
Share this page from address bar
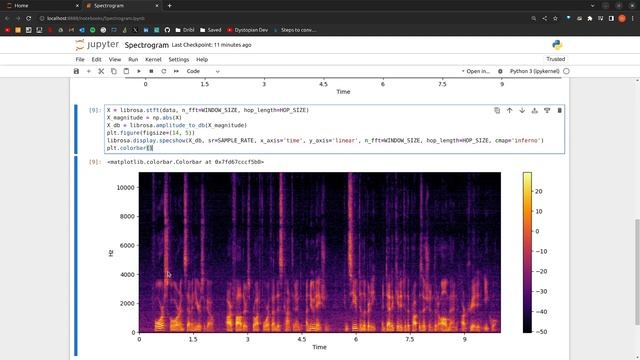(544, 18)
